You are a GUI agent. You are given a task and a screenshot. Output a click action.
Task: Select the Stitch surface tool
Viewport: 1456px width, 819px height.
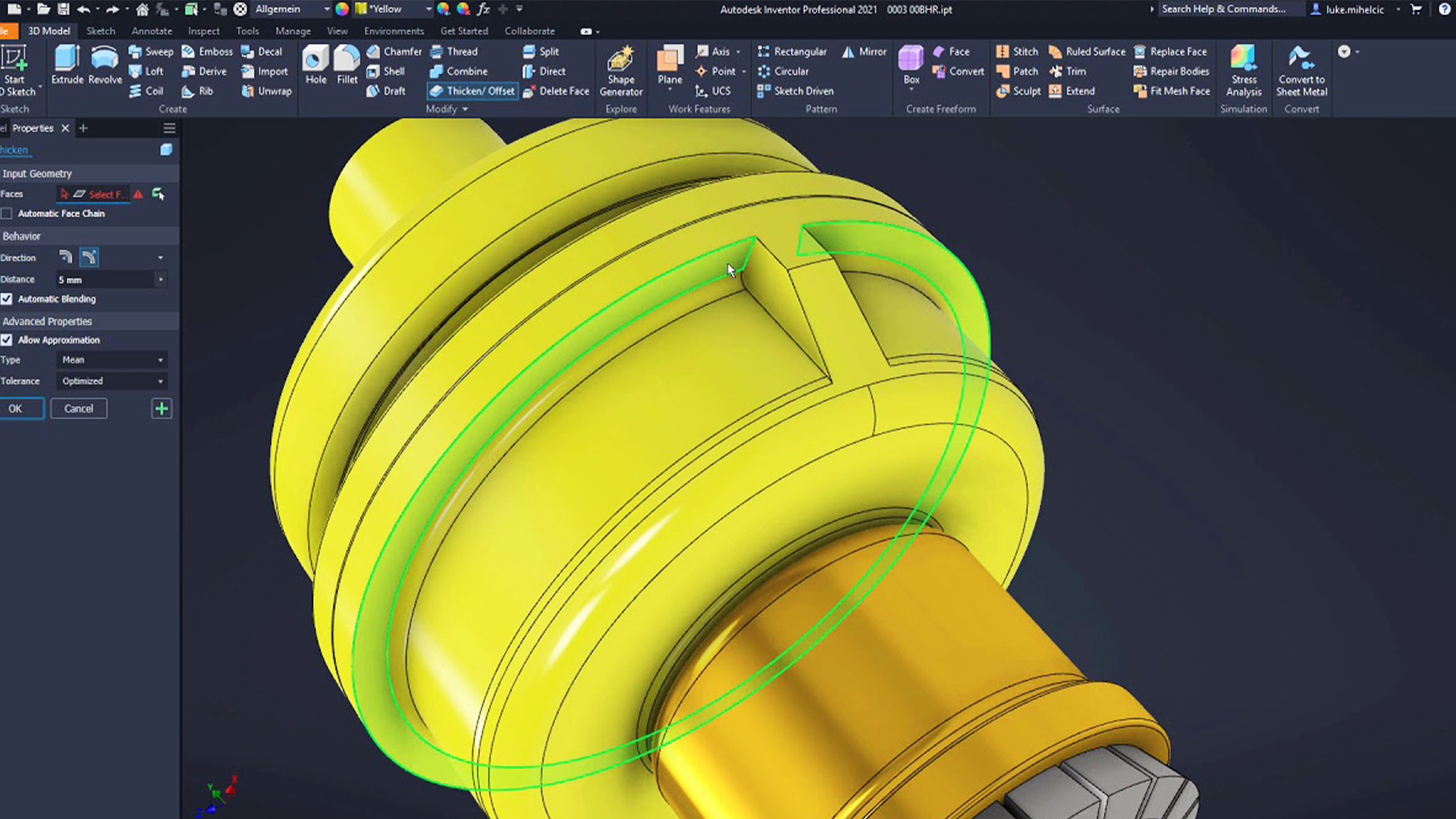(x=1018, y=51)
